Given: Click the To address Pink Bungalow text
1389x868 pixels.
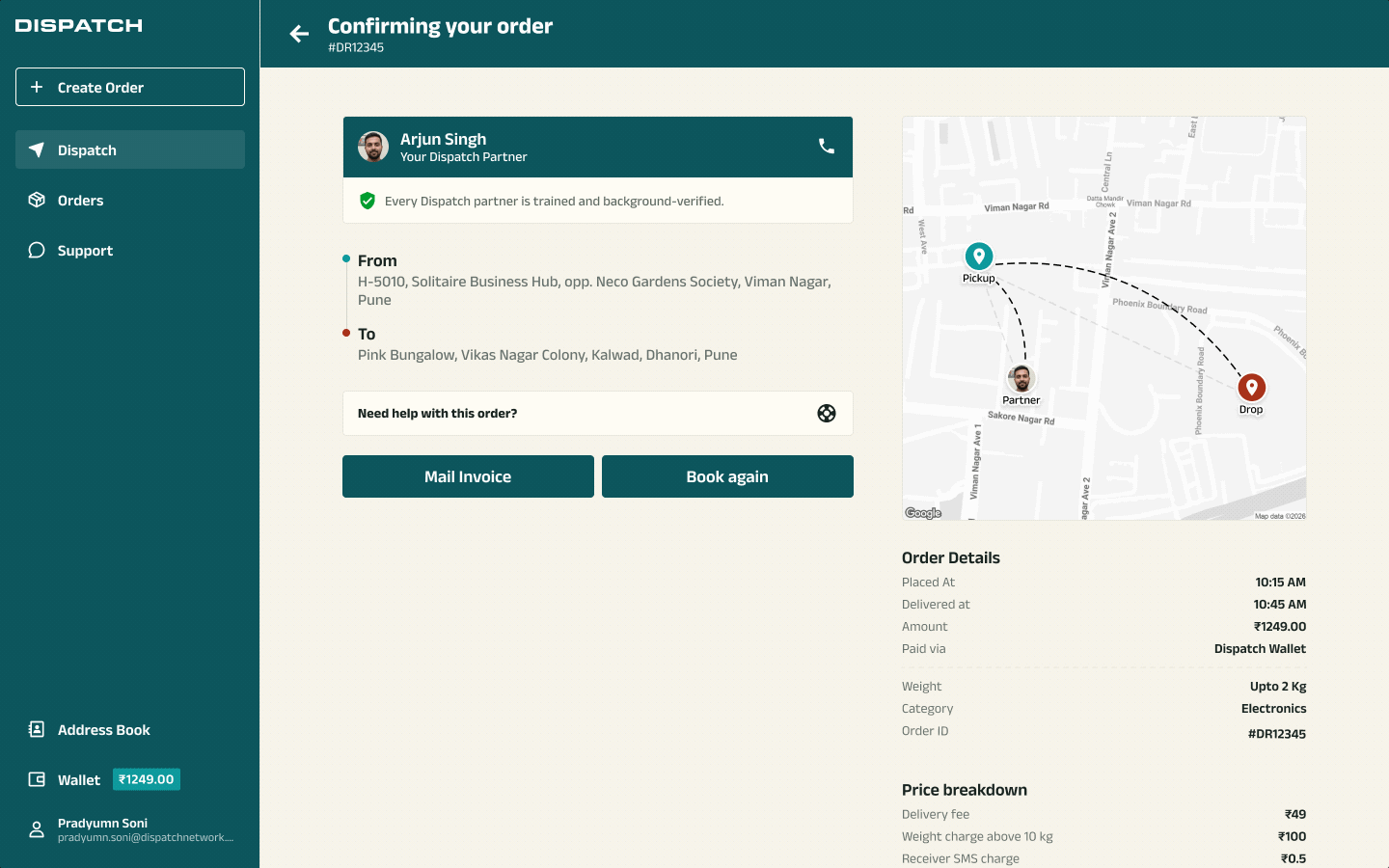Looking at the screenshot, I should (x=547, y=355).
